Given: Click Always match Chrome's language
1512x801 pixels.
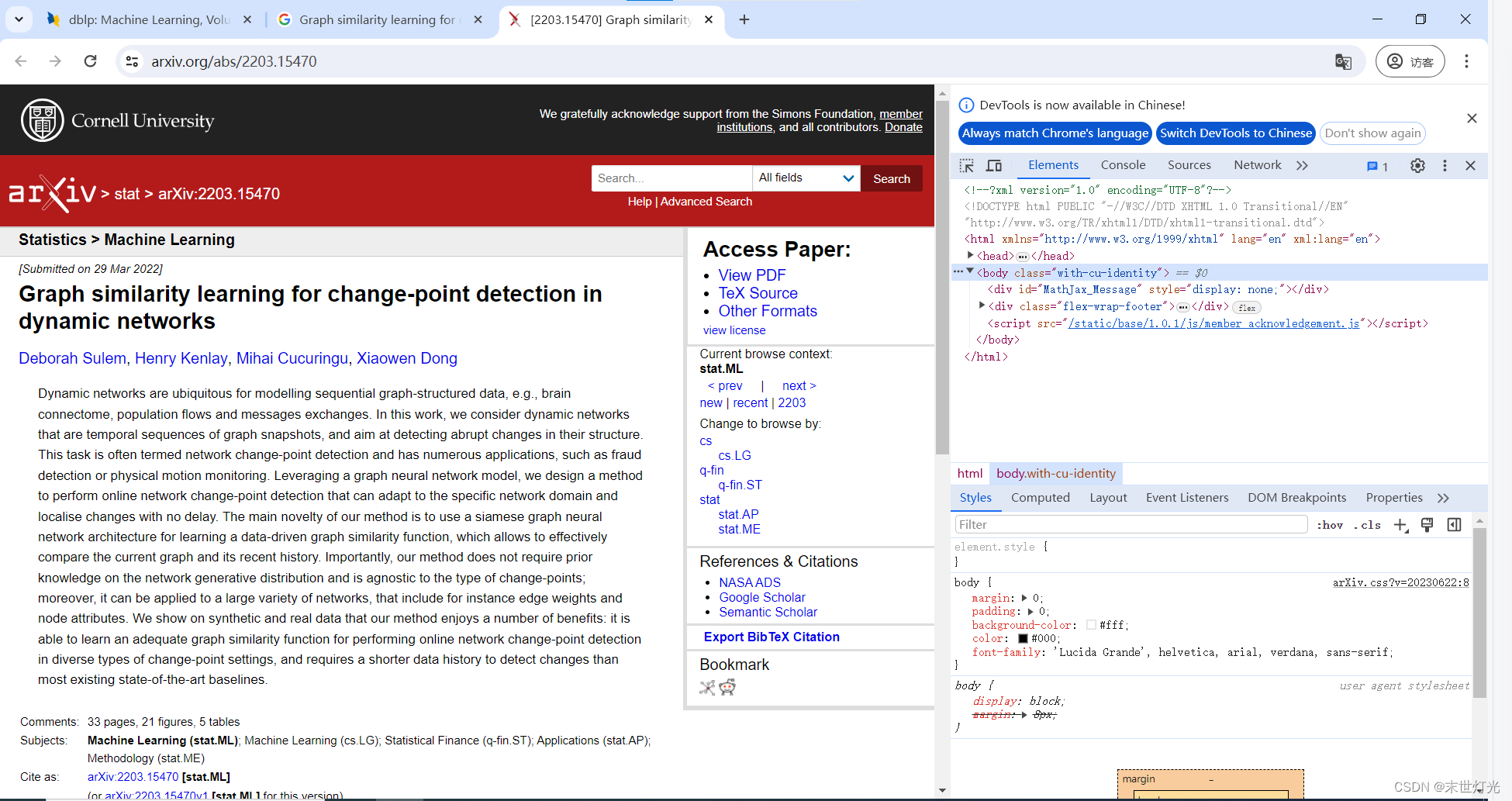Looking at the screenshot, I should coord(1055,133).
